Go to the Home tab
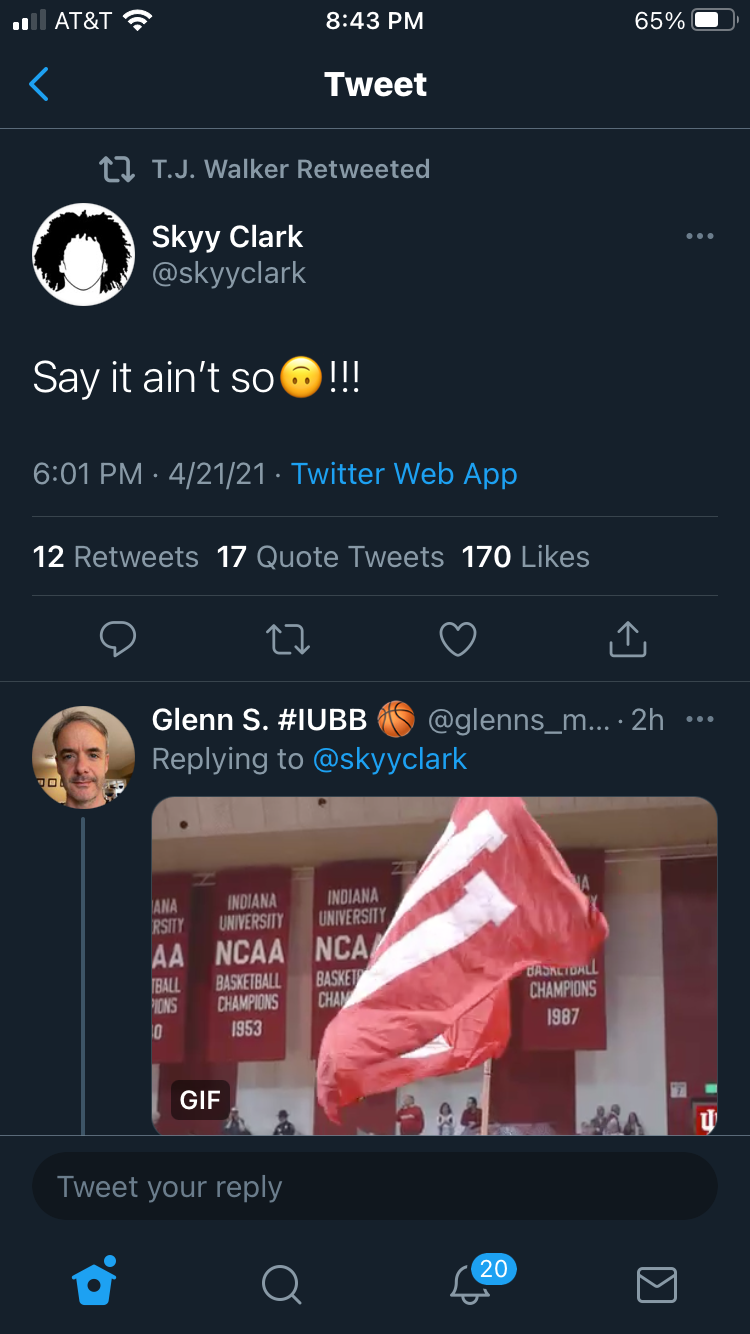 95,1282
